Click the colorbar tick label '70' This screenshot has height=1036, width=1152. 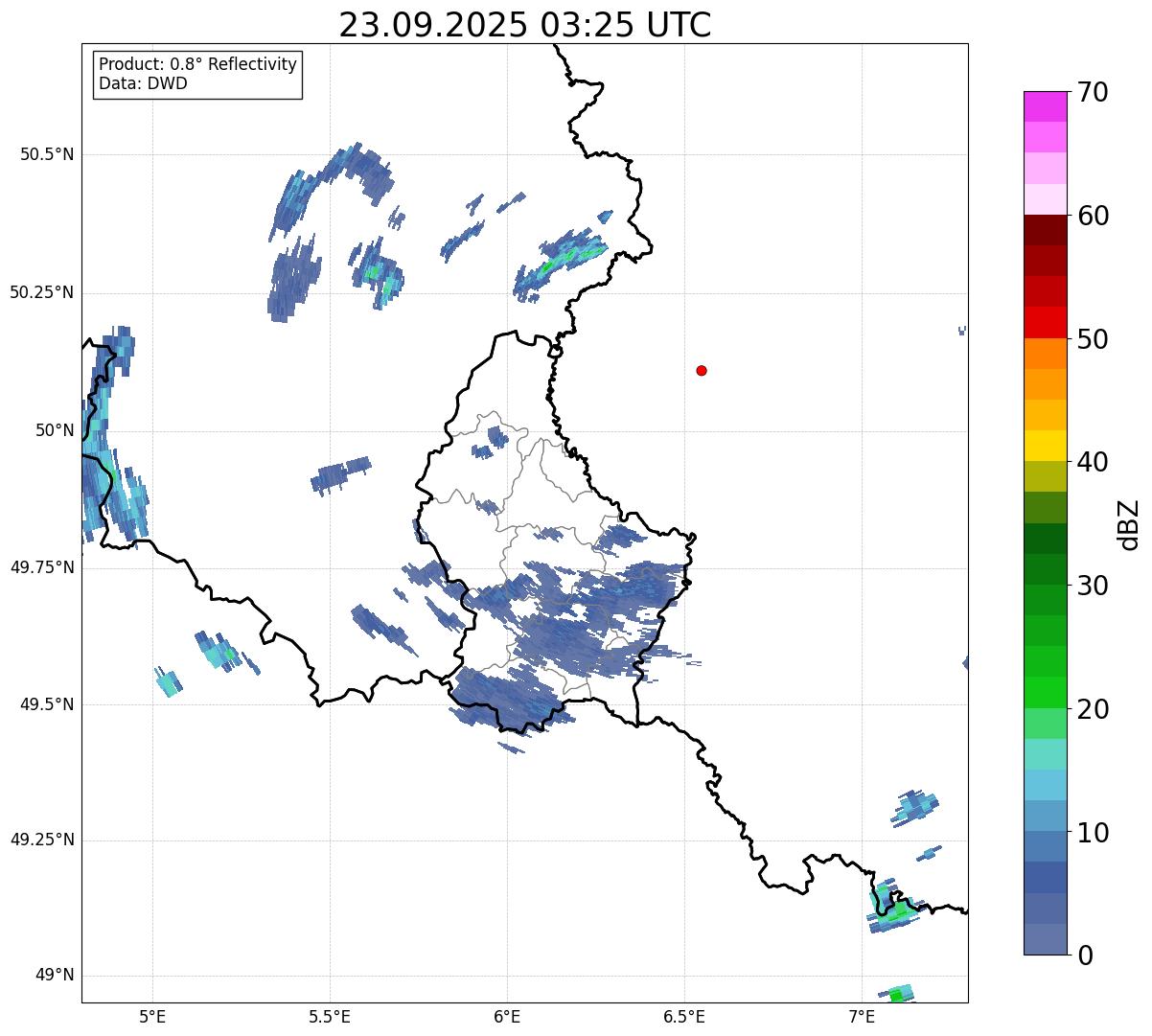click(1093, 92)
